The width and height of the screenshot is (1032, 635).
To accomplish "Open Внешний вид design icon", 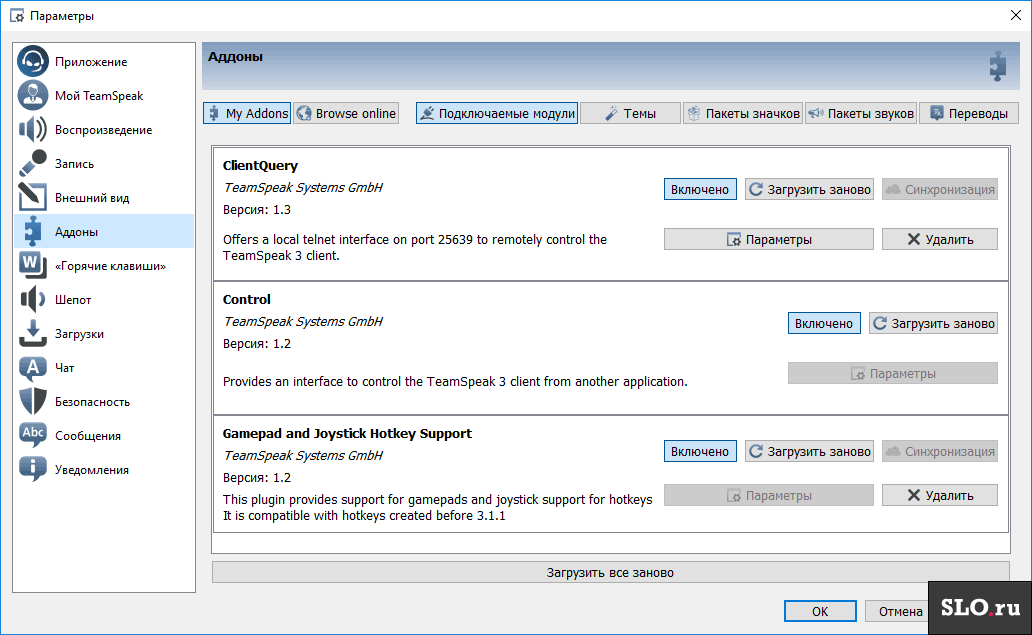I will [x=33, y=197].
